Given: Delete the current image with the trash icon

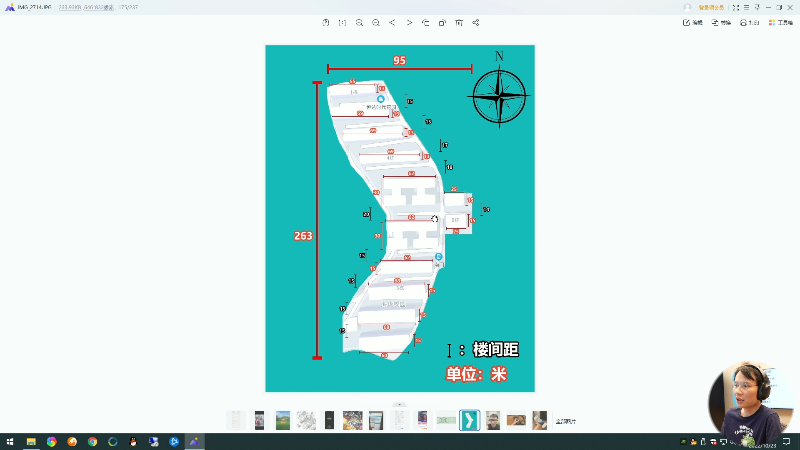Looking at the screenshot, I should 459,22.
